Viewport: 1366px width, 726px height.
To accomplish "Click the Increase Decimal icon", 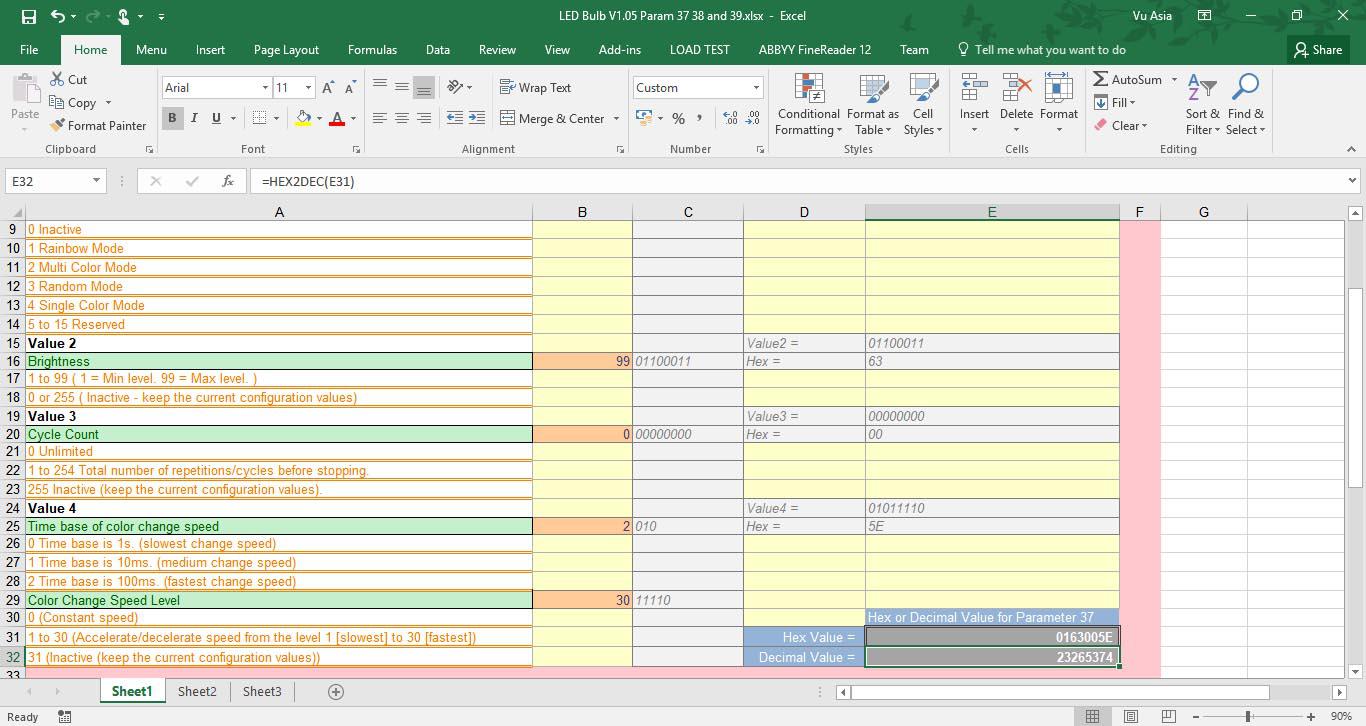I will click(x=729, y=118).
